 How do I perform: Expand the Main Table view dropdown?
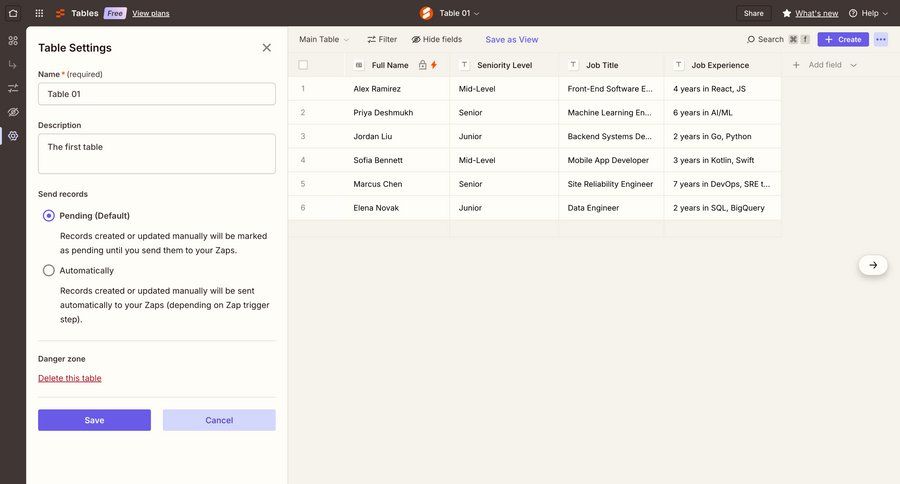pyautogui.click(x=324, y=39)
